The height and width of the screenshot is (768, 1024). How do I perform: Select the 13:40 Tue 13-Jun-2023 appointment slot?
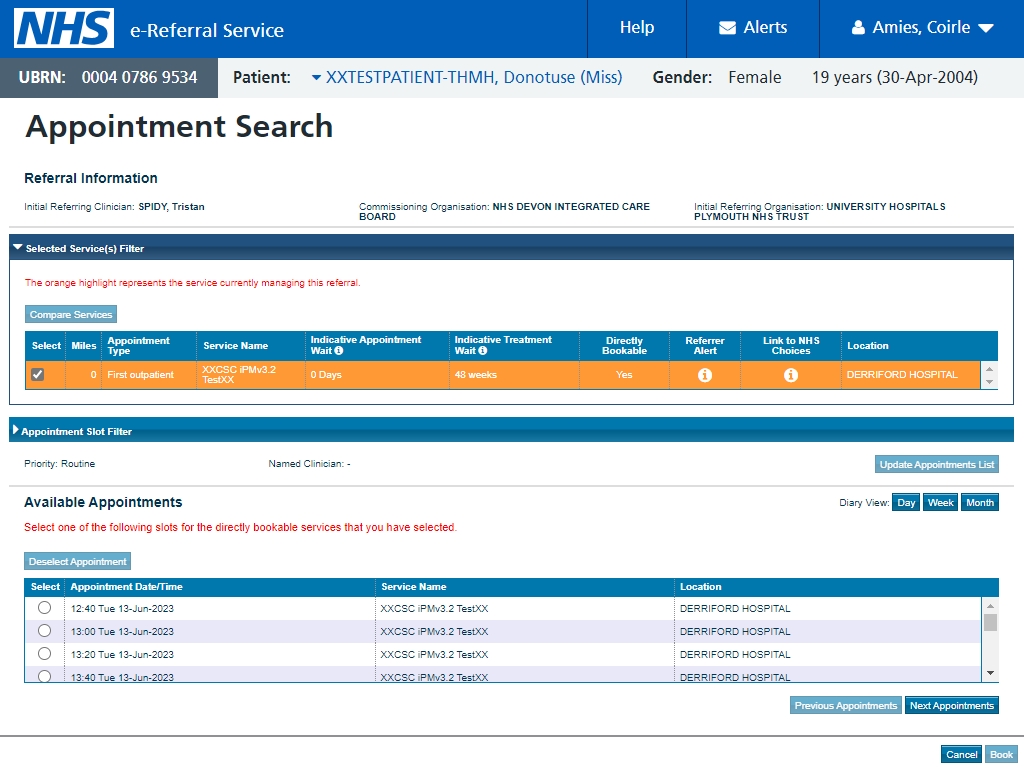44,676
